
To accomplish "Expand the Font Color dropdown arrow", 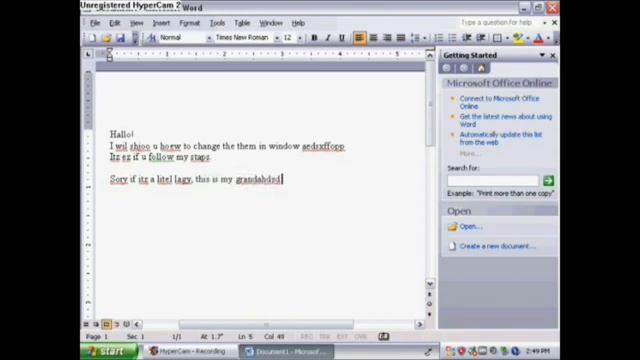I will tap(548, 38).
